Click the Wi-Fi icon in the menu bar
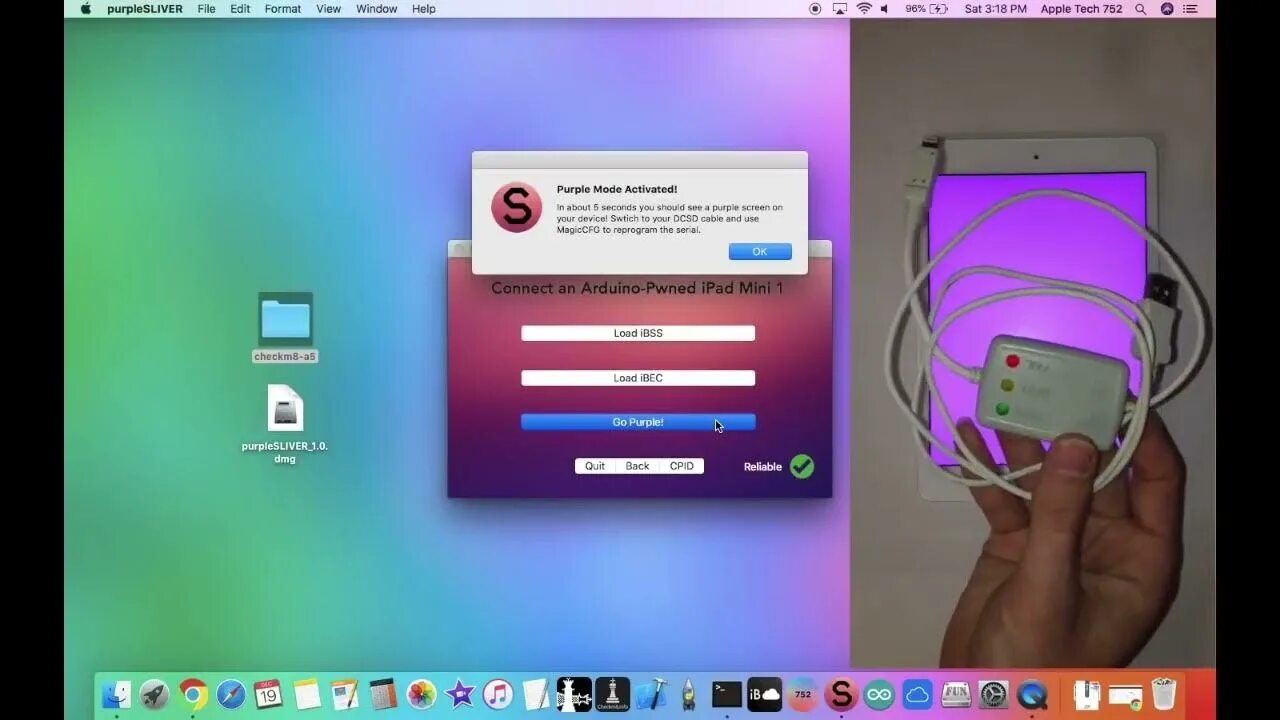The height and width of the screenshot is (720, 1280). pos(864,9)
